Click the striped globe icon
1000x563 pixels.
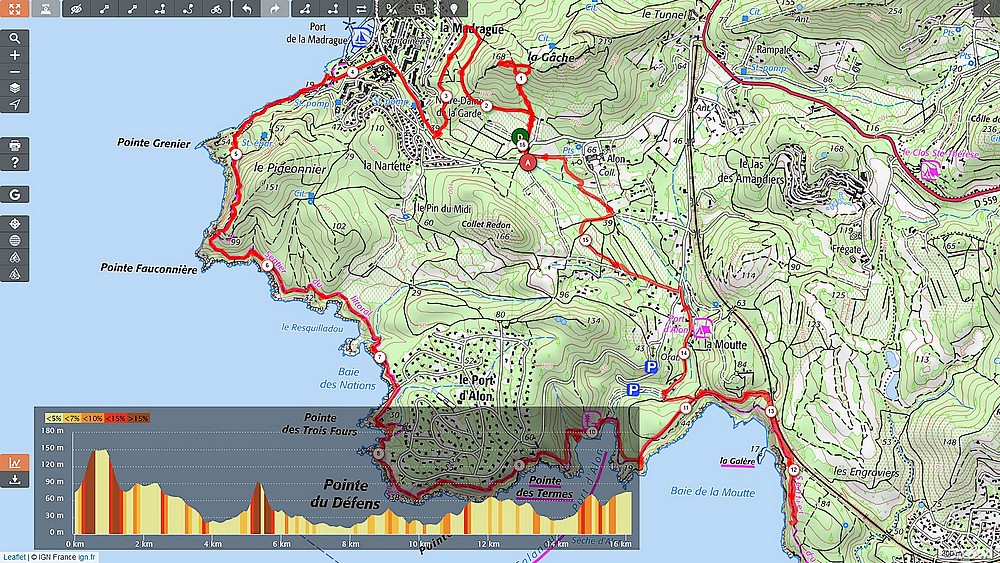[x=15, y=240]
